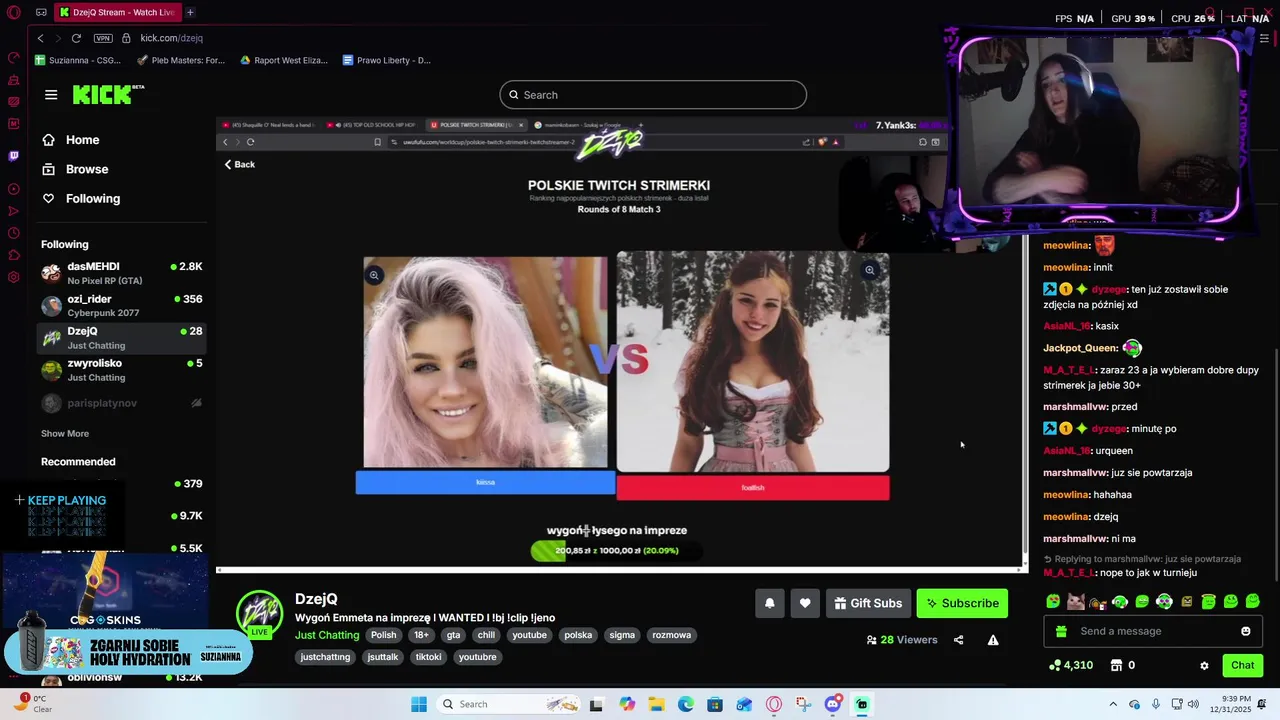1280x720 pixels.
Task: Open chat settings gear
Action: [x=1204, y=666]
